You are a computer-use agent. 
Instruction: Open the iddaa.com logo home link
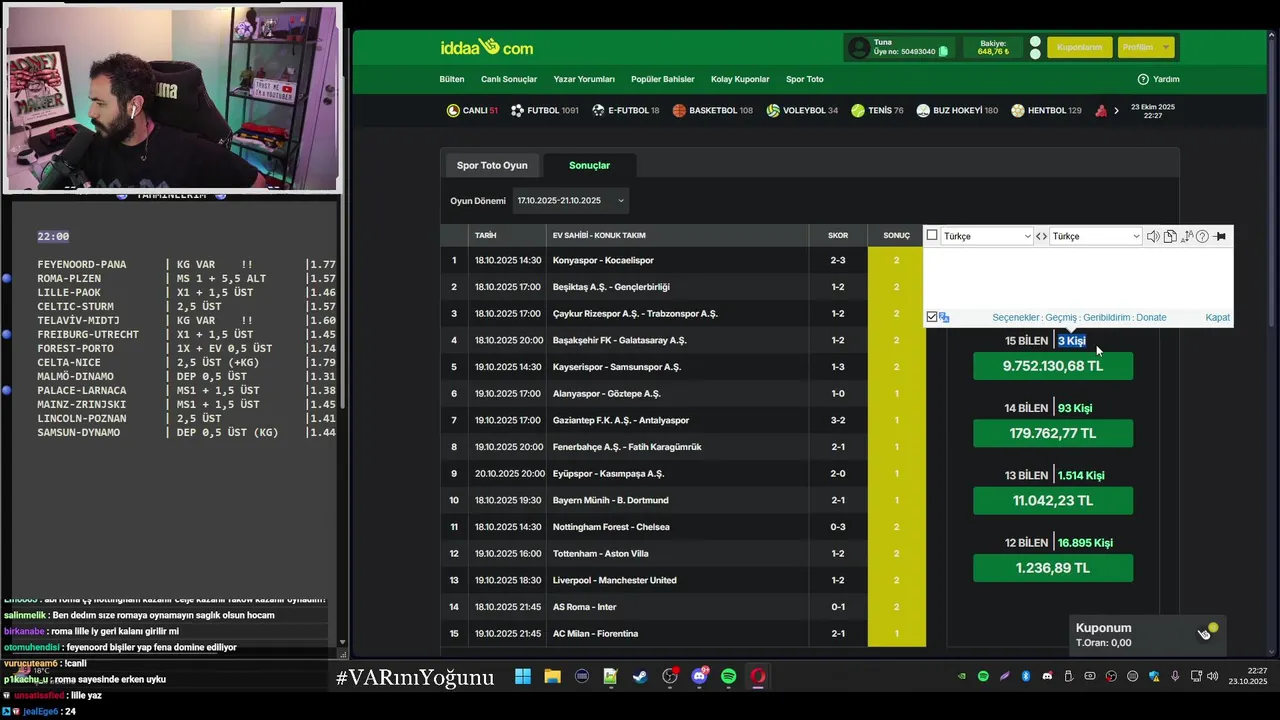486,47
